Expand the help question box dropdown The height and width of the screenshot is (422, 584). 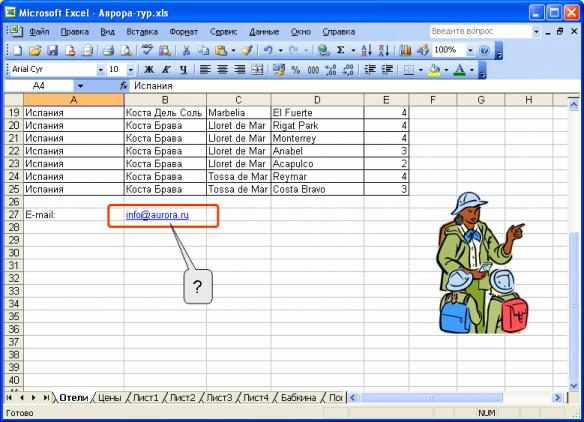[x=536, y=32]
